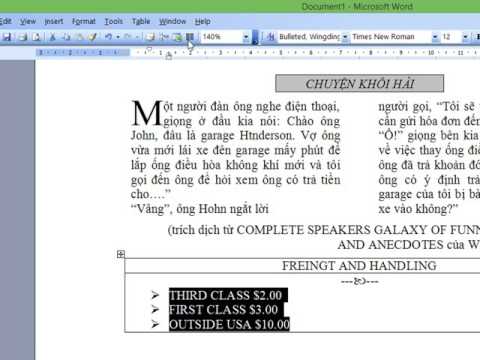Image resolution: width=480 pixels, height=360 pixels.
Task: Open the Styles and Formatting pane icon
Action: pyautogui.click(x=271, y=37)
